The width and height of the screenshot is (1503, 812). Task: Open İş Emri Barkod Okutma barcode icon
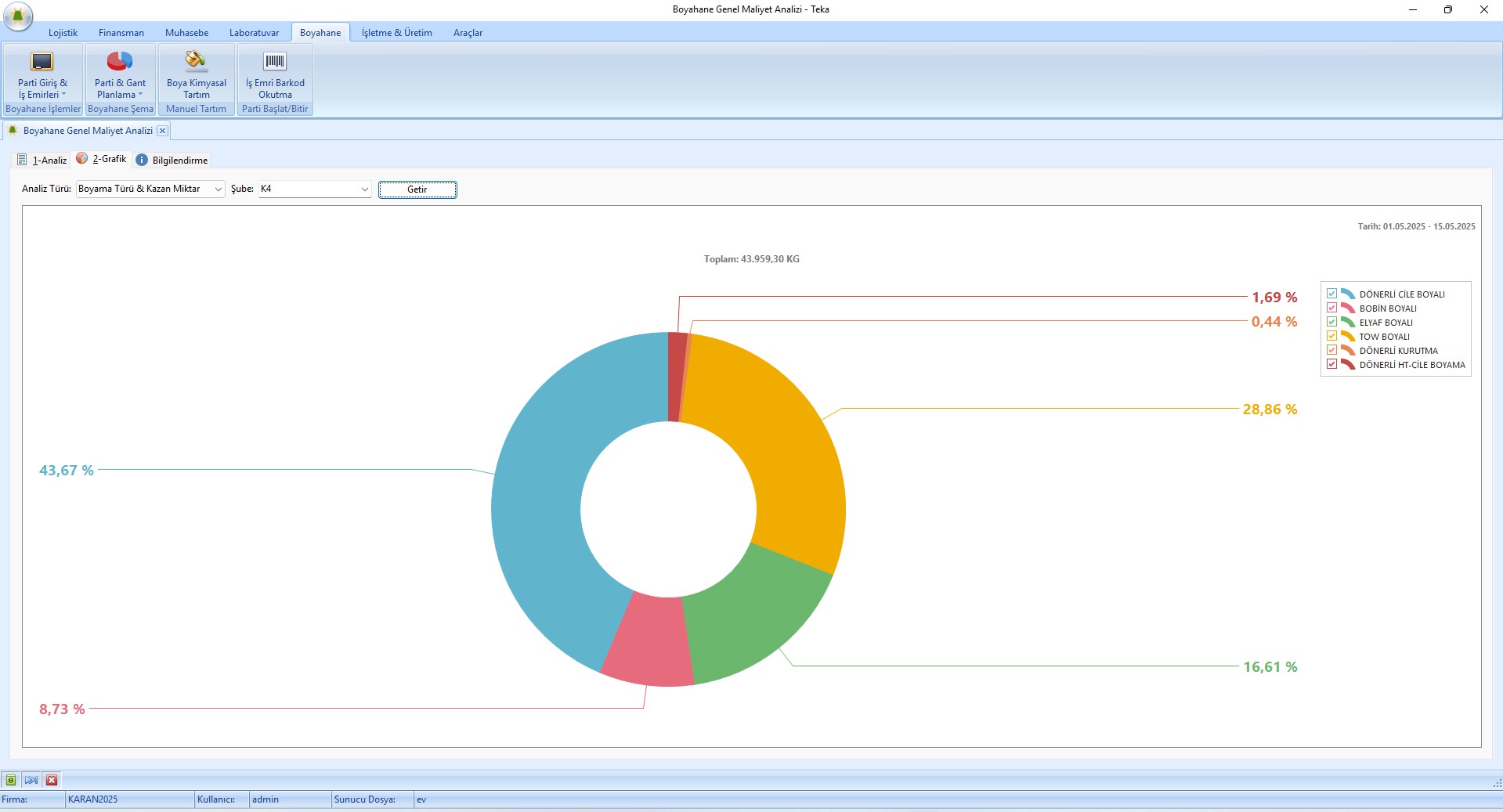pyautogui.click(x=275, y=61)
